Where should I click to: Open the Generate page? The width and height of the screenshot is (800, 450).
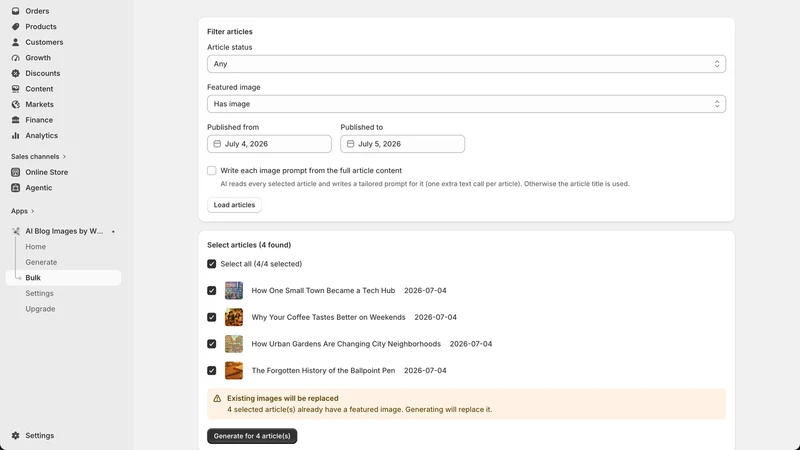41,262
